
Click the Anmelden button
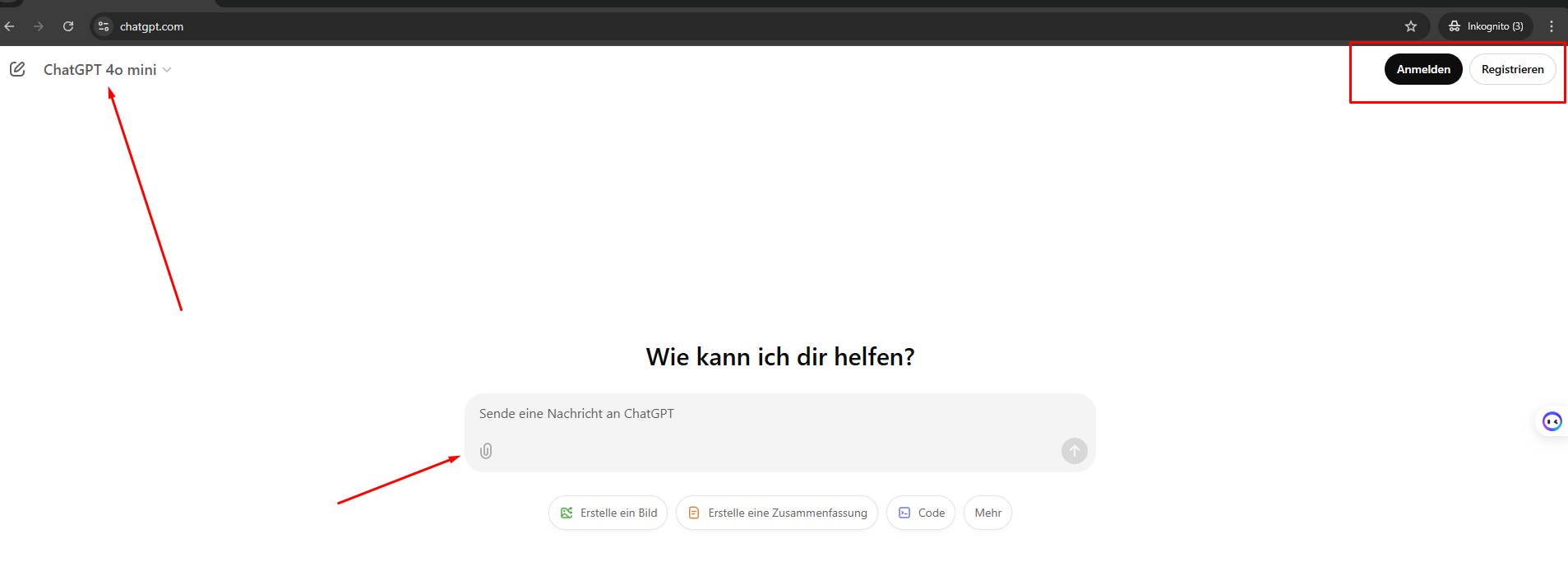pos(1422,69)
